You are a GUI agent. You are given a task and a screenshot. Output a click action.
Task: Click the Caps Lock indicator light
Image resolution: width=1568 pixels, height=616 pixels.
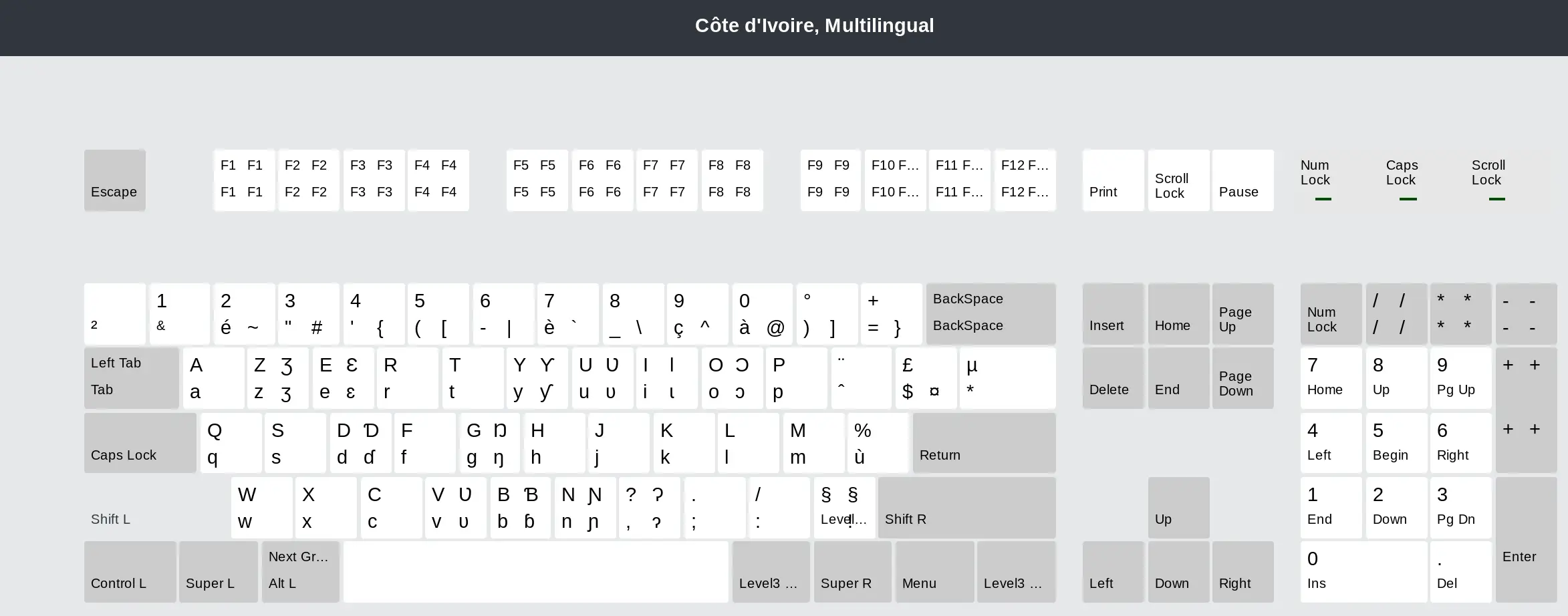tap(1408, 199)
